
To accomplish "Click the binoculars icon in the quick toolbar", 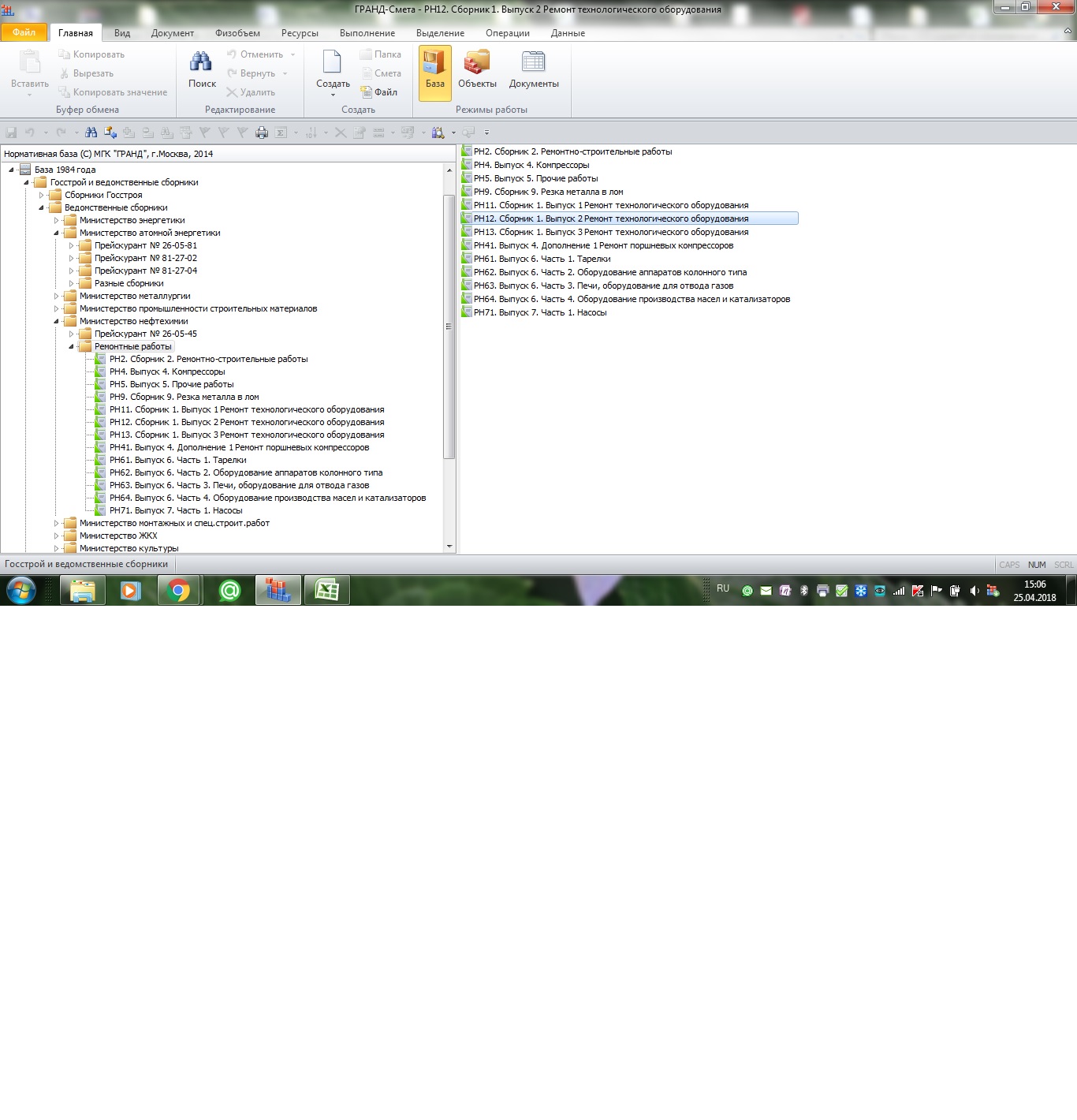I will 91,133.
